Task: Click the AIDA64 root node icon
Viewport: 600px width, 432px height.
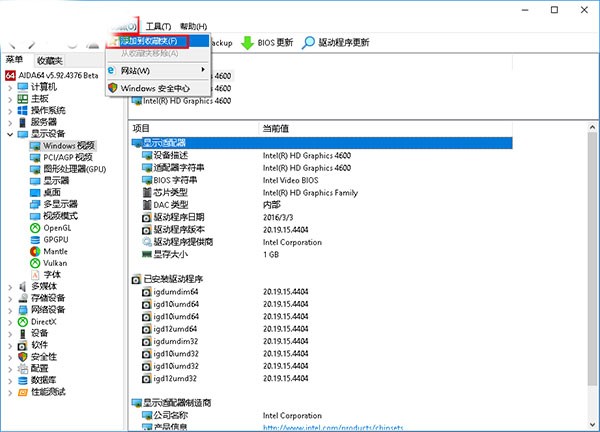Action: click(x=10, y=76)
